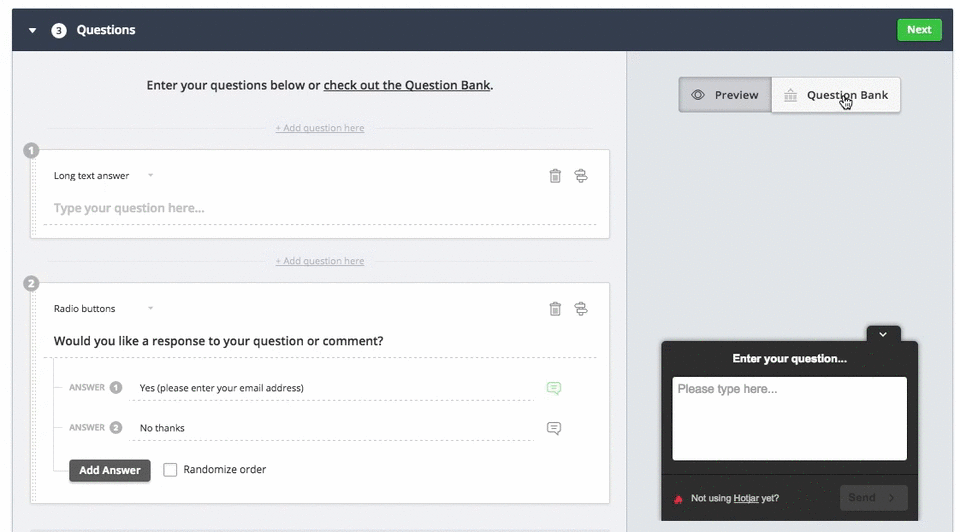Click the number 3 step badge
This screenshot has width=960, height=532.
click(59, 30)
